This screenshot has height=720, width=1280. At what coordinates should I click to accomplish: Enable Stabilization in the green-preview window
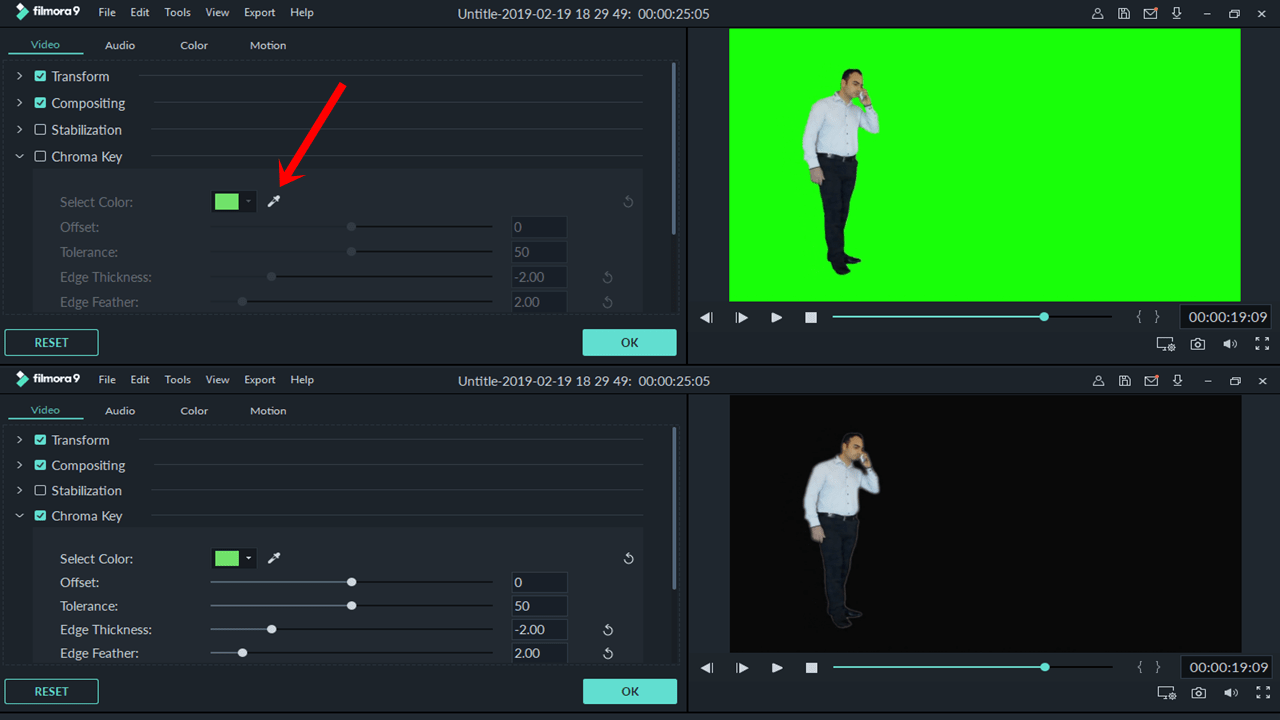click(40, 130)
